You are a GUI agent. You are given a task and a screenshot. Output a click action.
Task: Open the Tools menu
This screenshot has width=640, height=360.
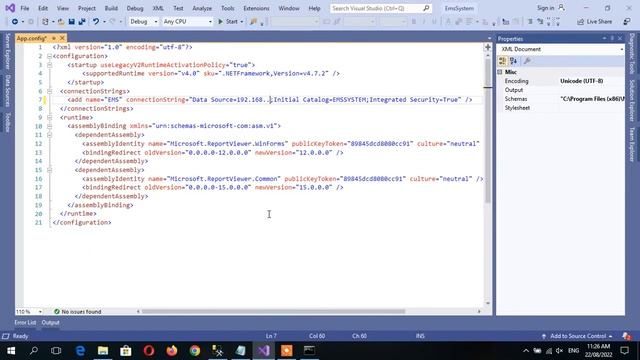coord(227,8)
